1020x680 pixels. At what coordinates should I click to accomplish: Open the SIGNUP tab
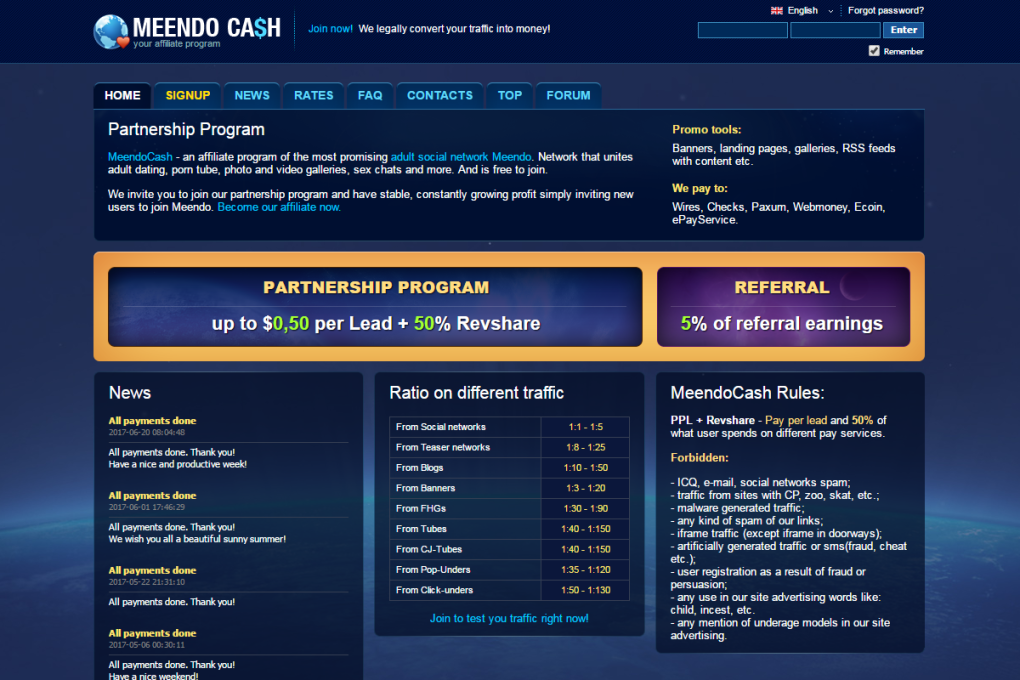click(188, 96)
